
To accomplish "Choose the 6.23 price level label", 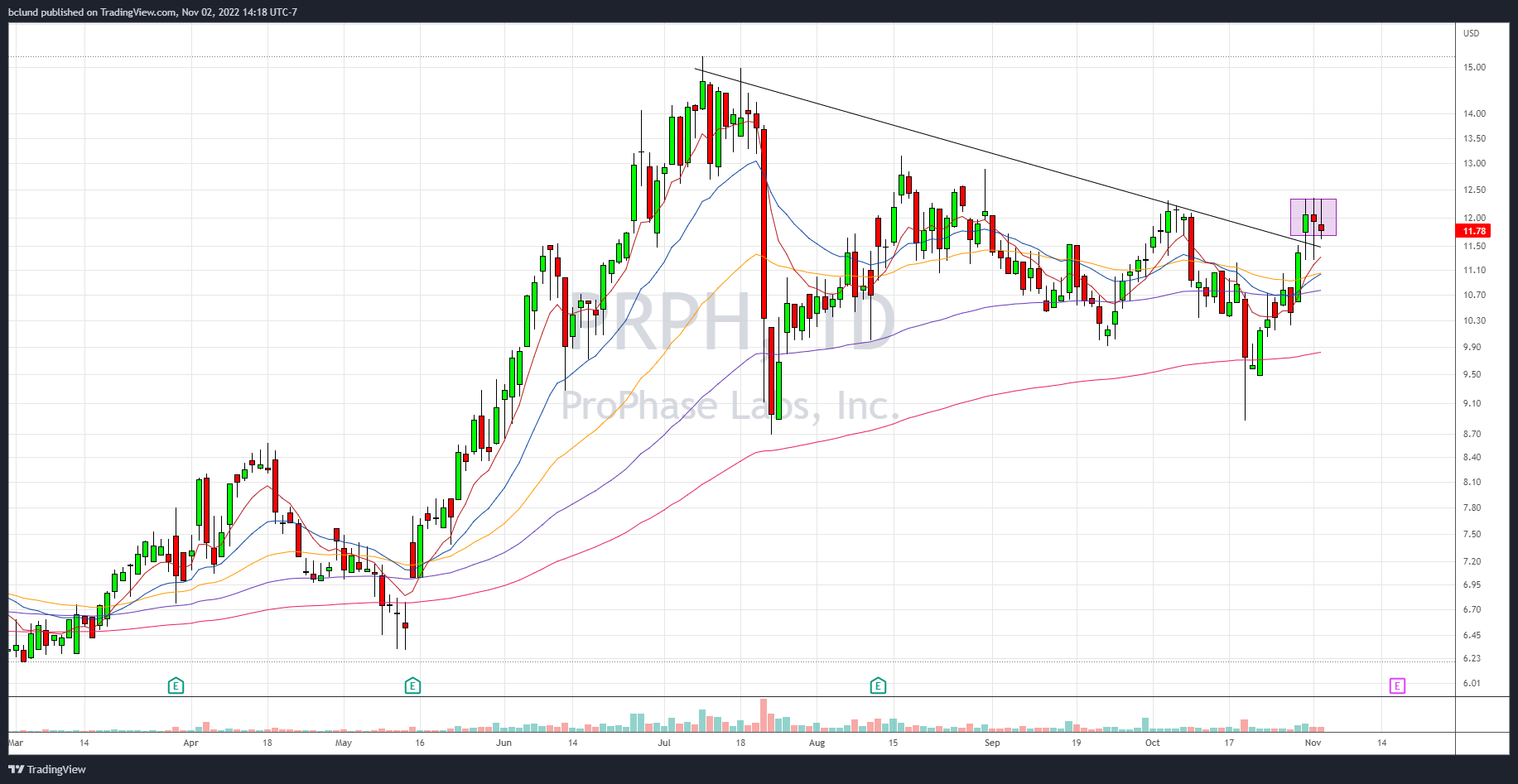I will (1472, 658).
